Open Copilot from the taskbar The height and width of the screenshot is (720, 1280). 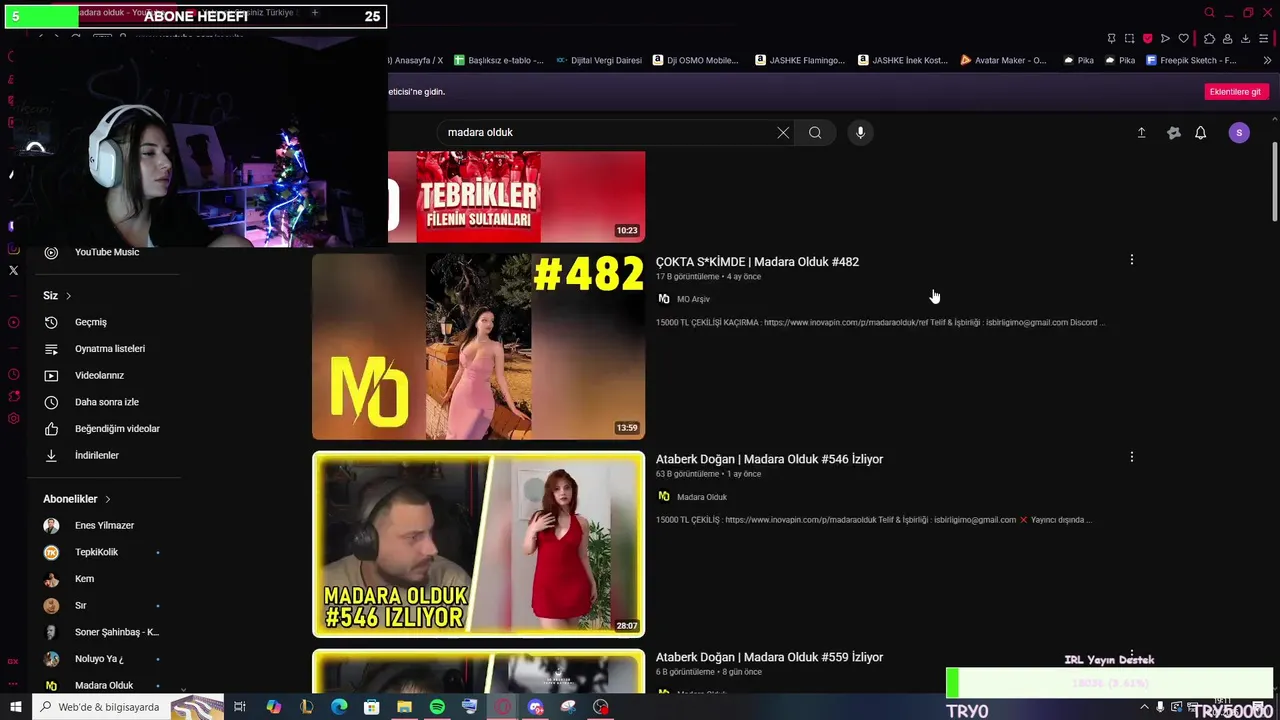273,707
